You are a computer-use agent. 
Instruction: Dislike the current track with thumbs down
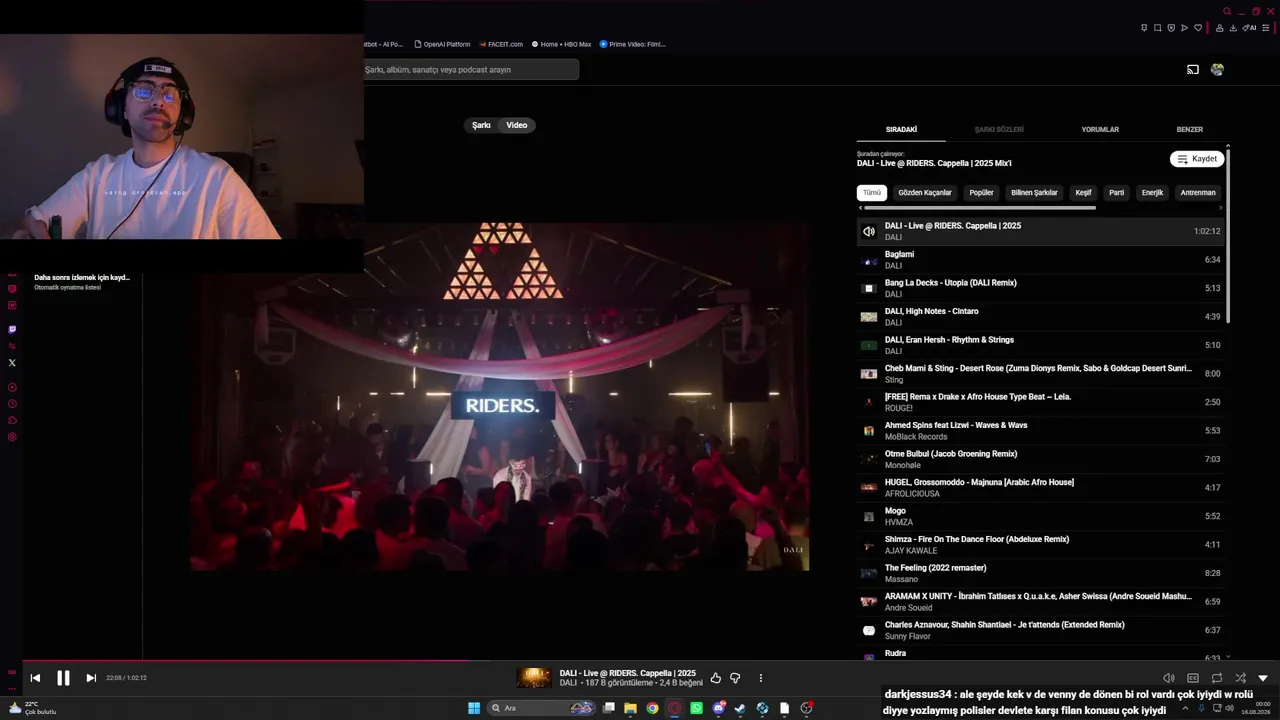click(735, 678)
